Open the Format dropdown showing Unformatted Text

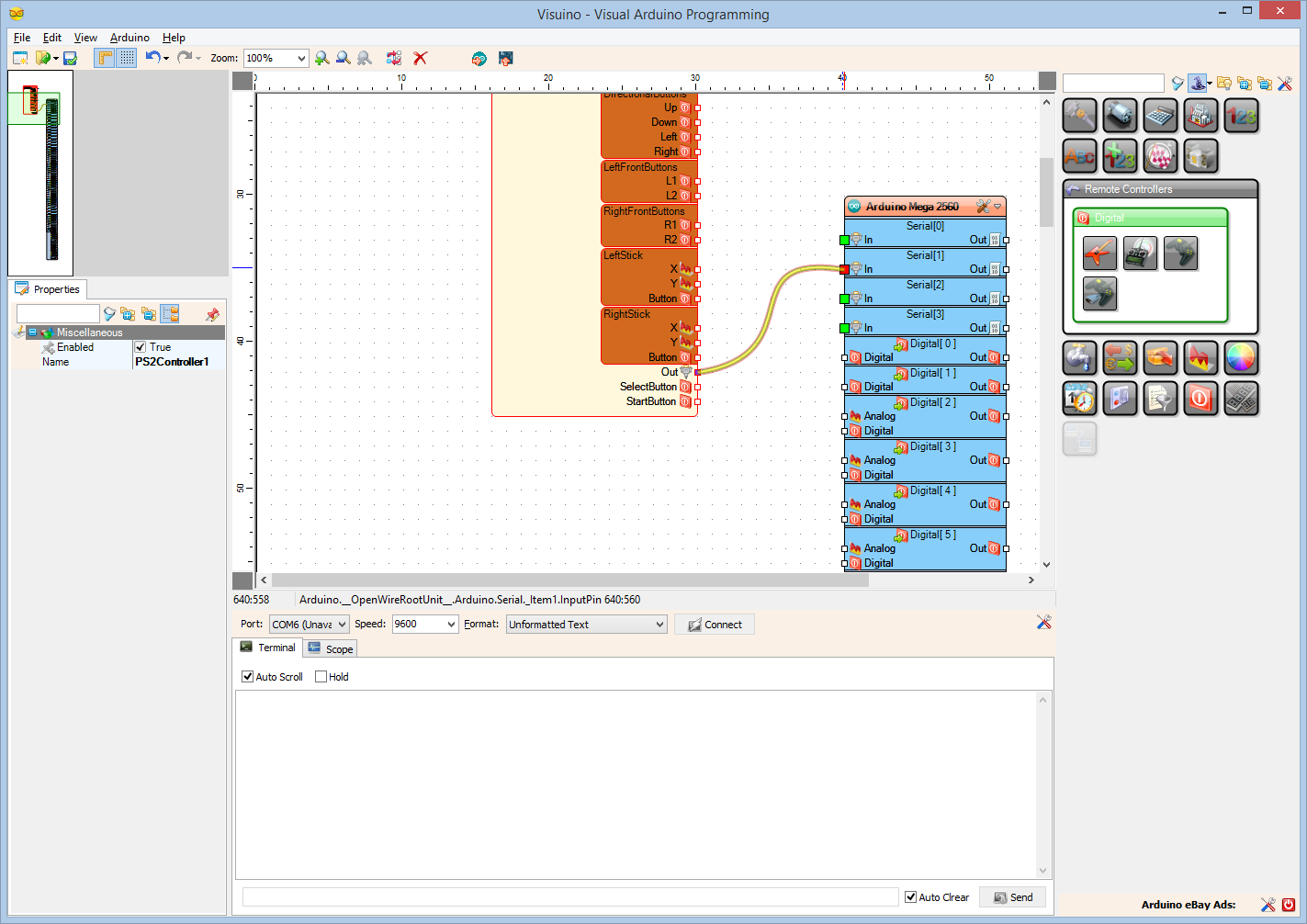586,624
